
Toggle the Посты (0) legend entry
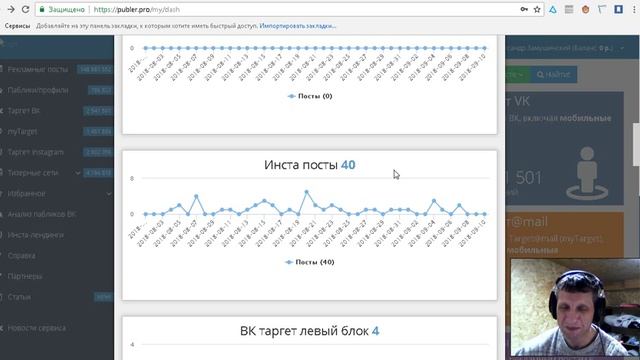[310, 96]
